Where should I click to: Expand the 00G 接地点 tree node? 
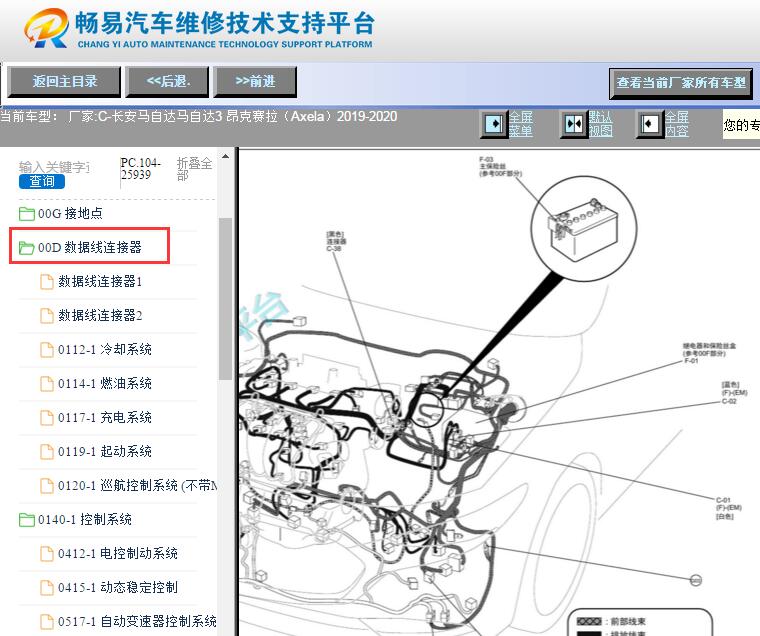pyautogui.click(x=70, y=214)
